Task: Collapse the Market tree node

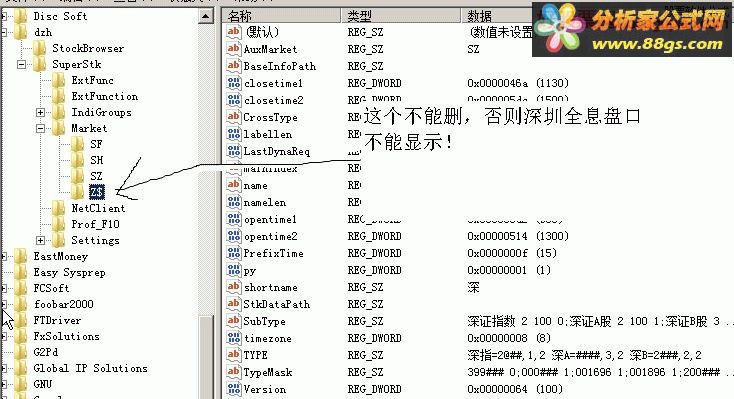Action: [x=41, y=128]
